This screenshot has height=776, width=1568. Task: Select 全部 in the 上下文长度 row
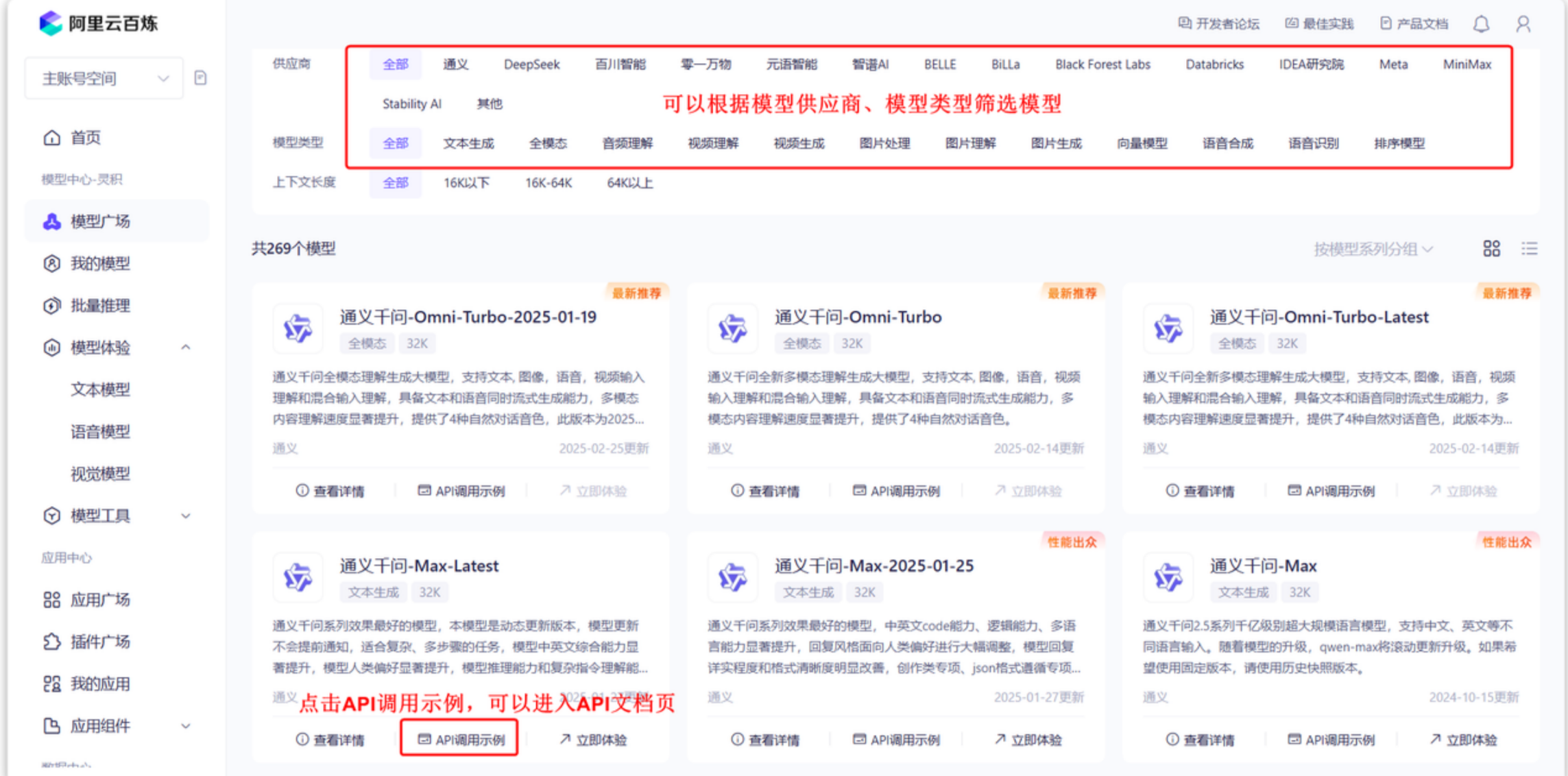395,183
